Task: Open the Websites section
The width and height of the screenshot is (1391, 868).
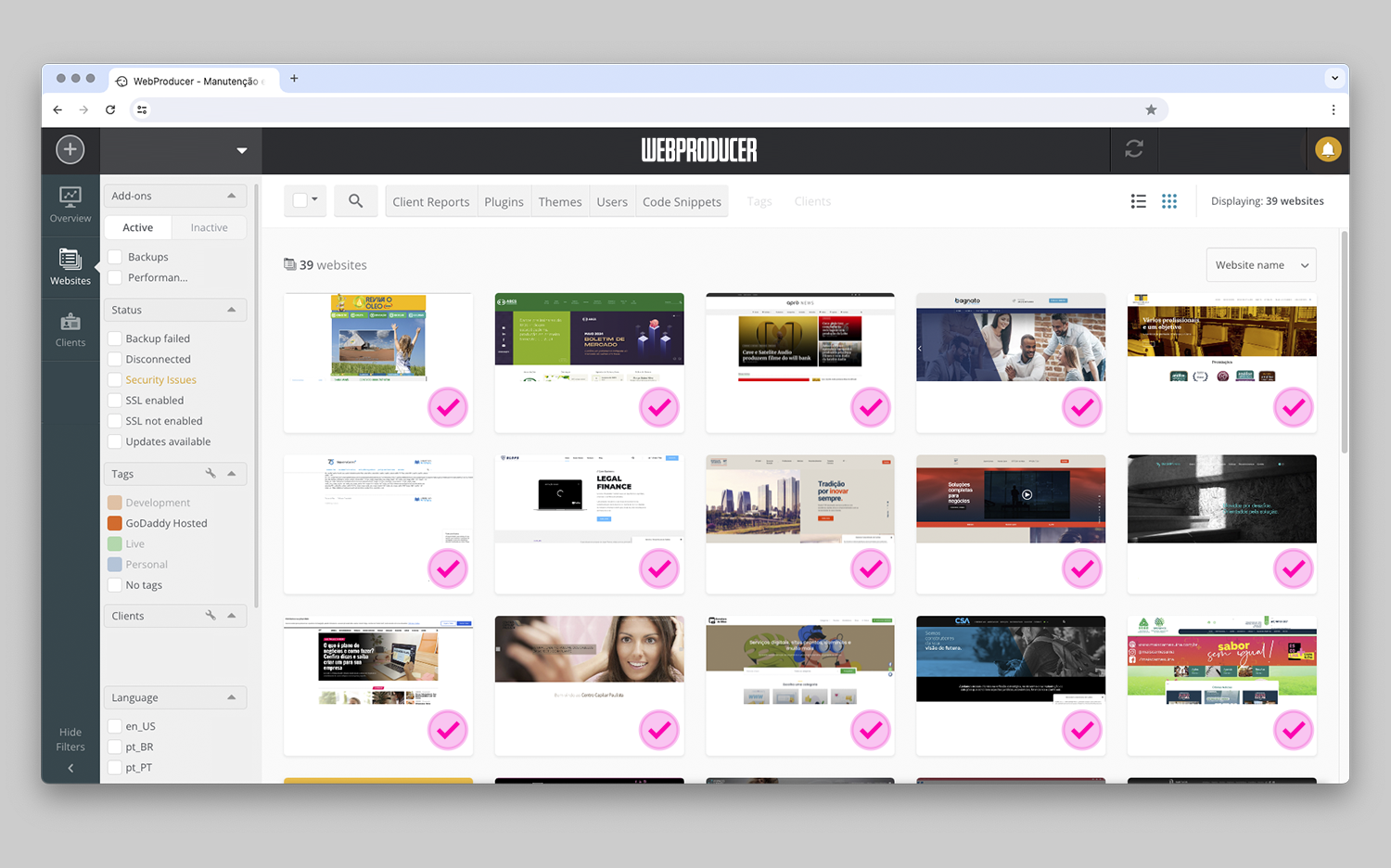Action: tap(70, 267)
